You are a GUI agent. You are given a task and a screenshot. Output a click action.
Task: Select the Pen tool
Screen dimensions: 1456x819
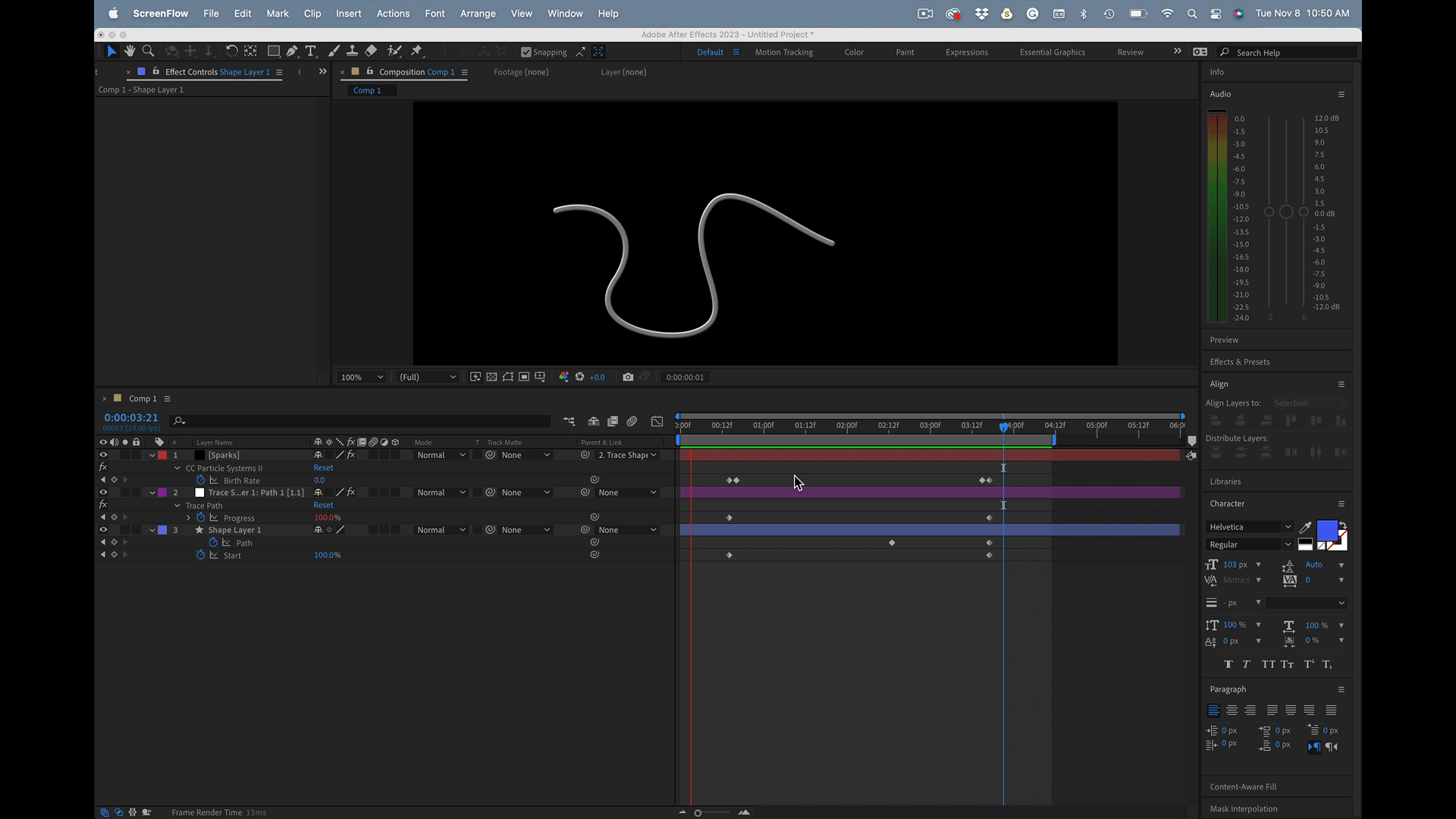click(292, 51)
